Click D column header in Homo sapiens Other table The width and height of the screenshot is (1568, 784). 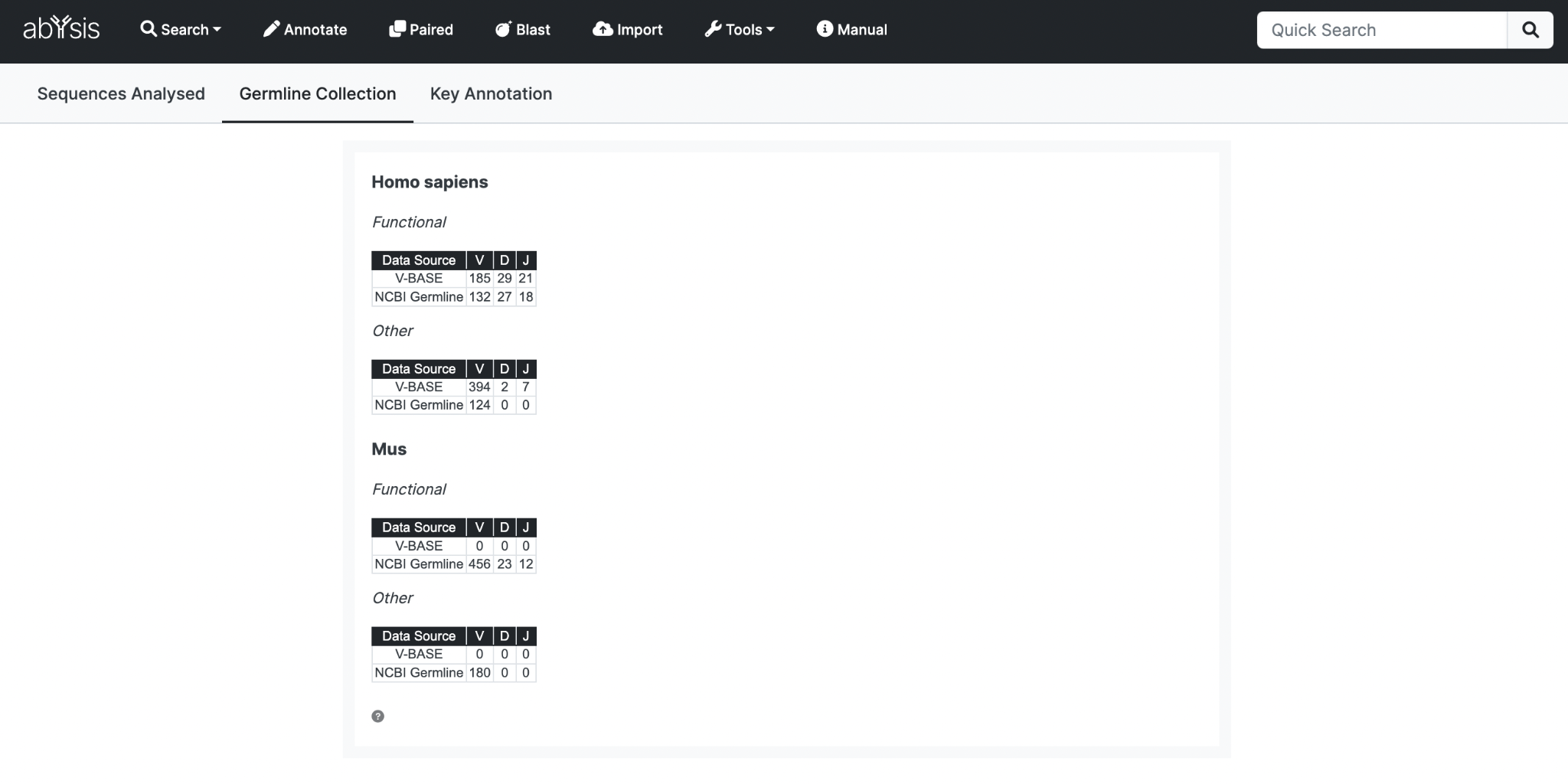point(504,369)
